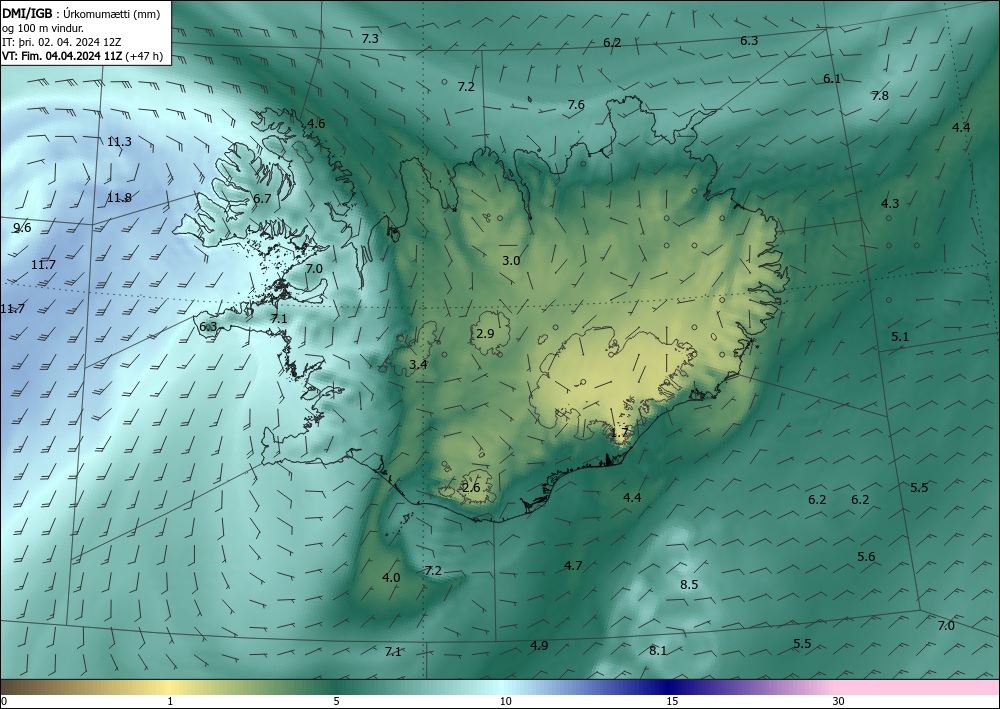This screenshot has height=709, width=1000.
Task: Click the '(+47 h)' forecast offset
Action: [x=143, y=56]
